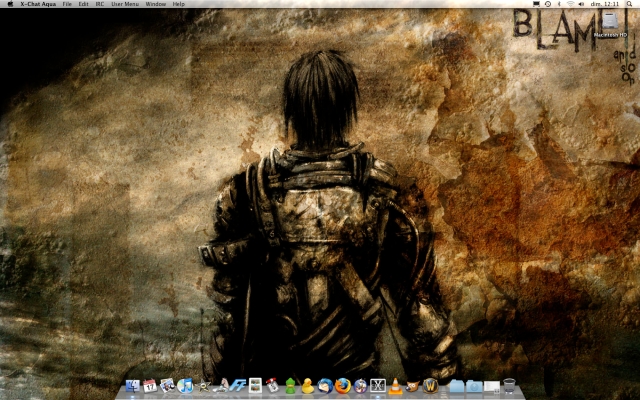The image size is (640, 400).
Task: Open the yellow duck Cyberduck icon
Action: coord(307,386)
